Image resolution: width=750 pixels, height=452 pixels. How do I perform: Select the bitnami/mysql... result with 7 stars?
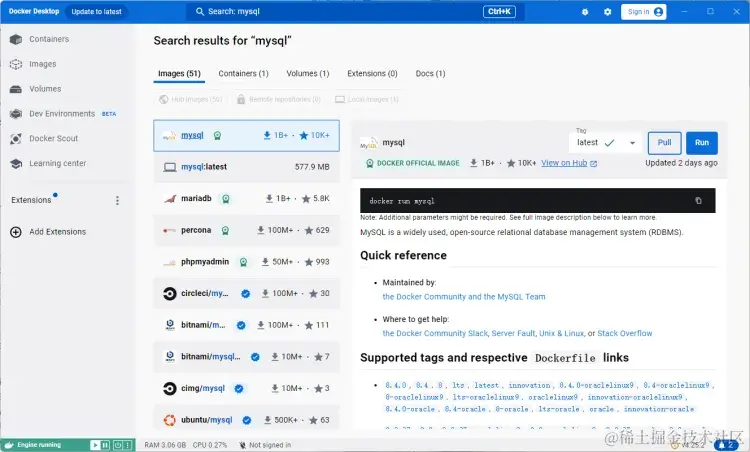tap(246, 357)
